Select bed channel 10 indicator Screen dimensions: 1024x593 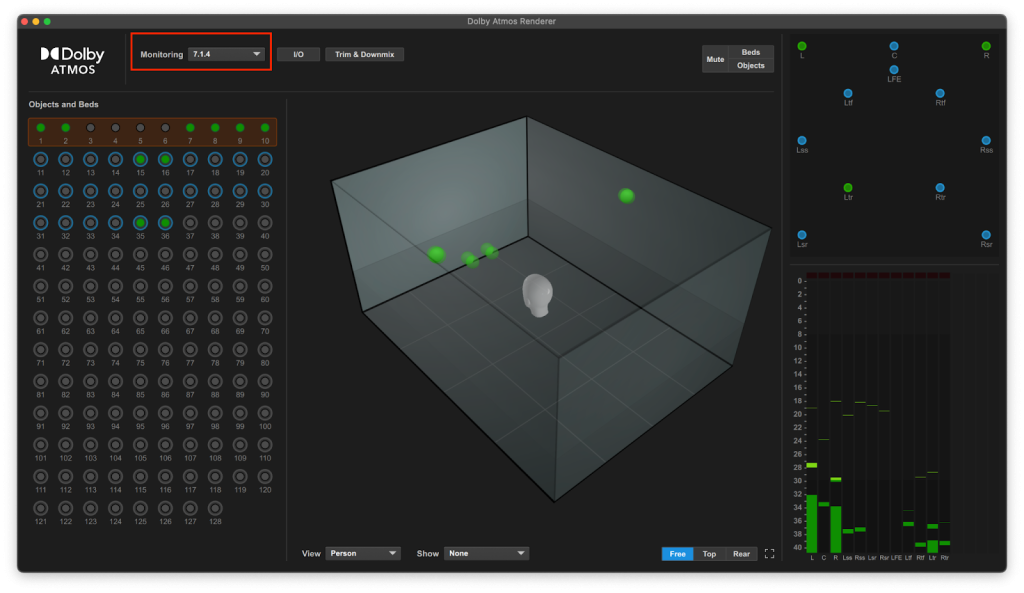pos(264,128)
